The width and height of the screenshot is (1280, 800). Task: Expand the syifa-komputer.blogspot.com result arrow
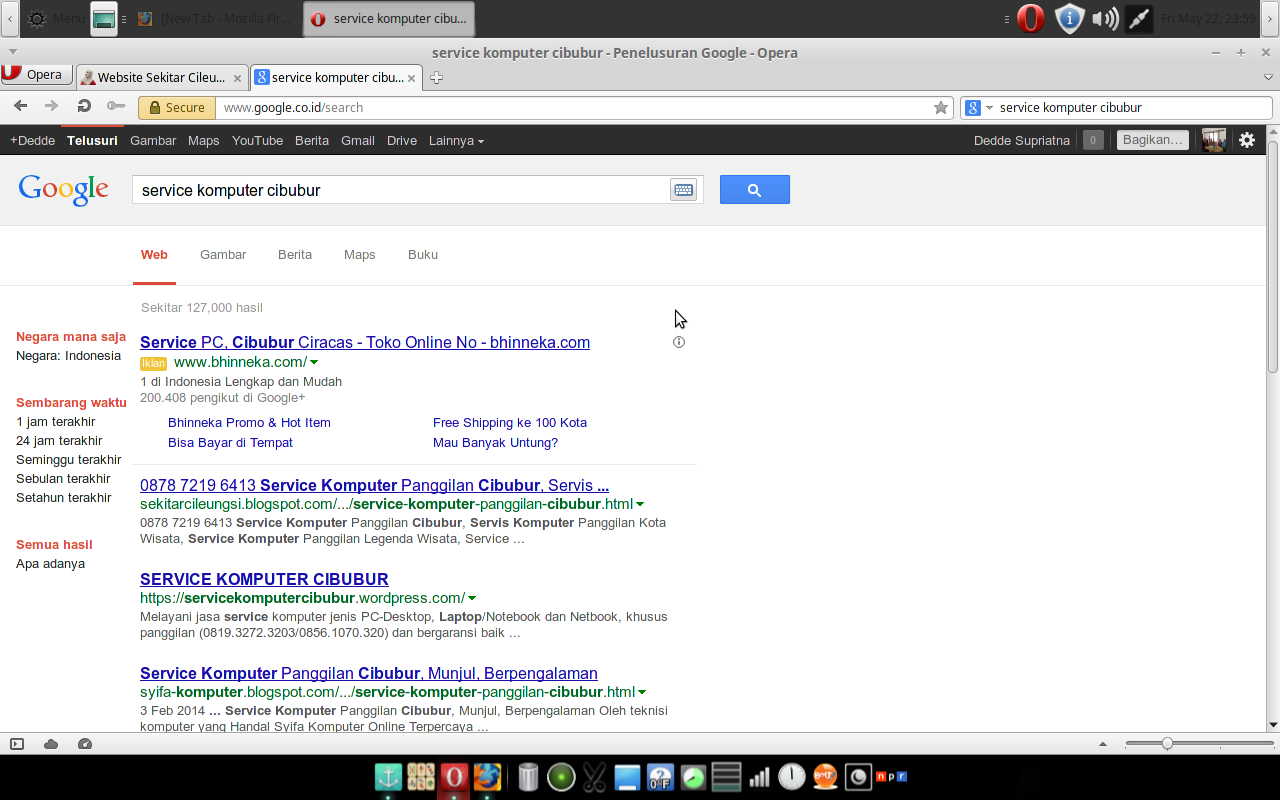[x=642, y=692]
